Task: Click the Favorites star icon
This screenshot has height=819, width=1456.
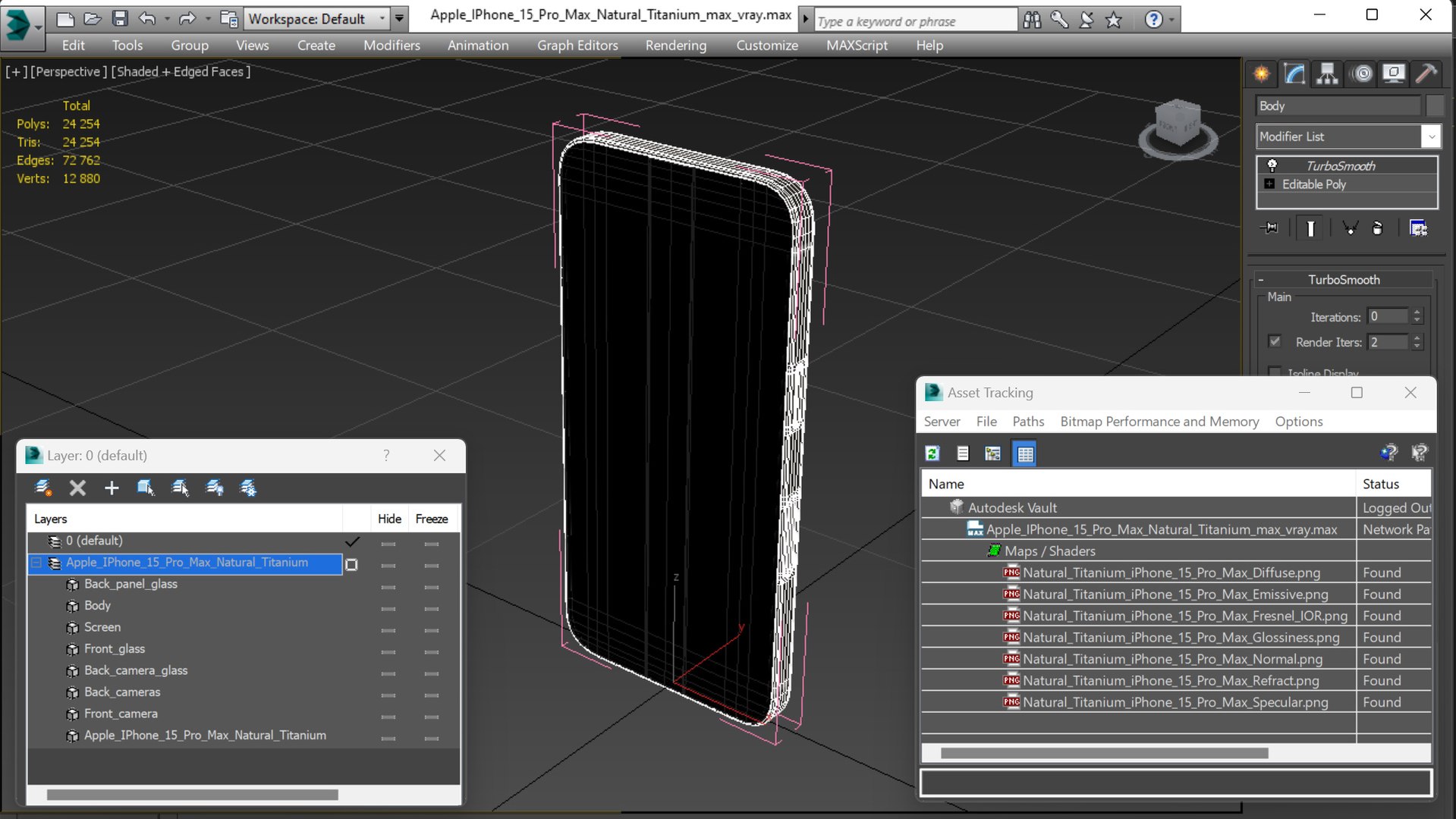Action: point(1114,20)
